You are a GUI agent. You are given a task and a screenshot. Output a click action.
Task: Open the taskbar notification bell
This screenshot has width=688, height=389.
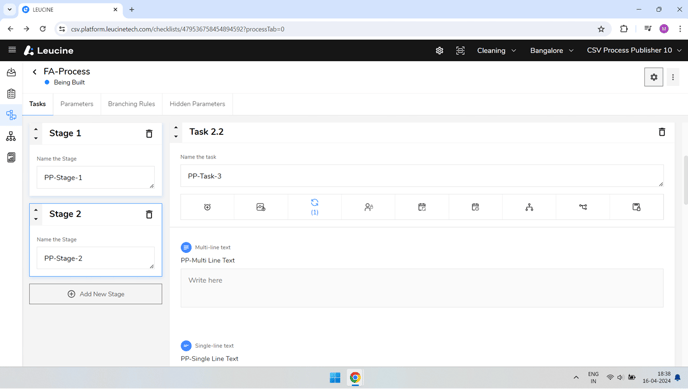click(x=677, y=378)
